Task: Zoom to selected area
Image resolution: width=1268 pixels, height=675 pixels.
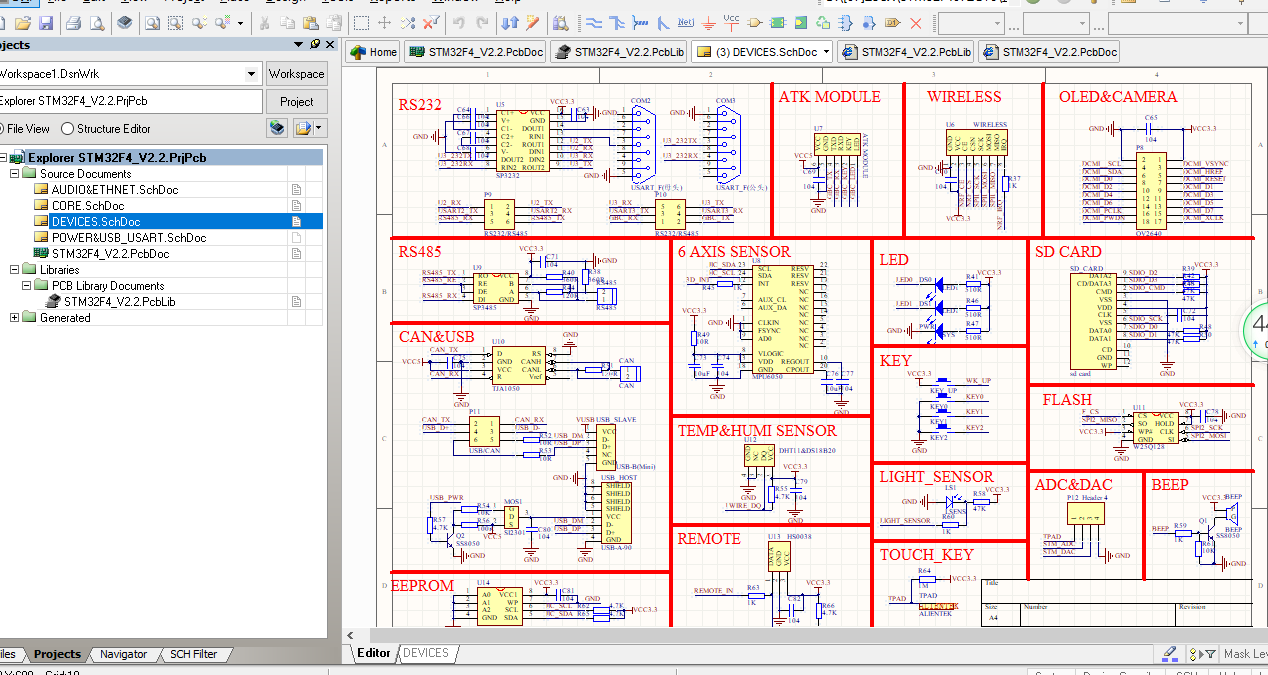Action: tap(175, 22)
